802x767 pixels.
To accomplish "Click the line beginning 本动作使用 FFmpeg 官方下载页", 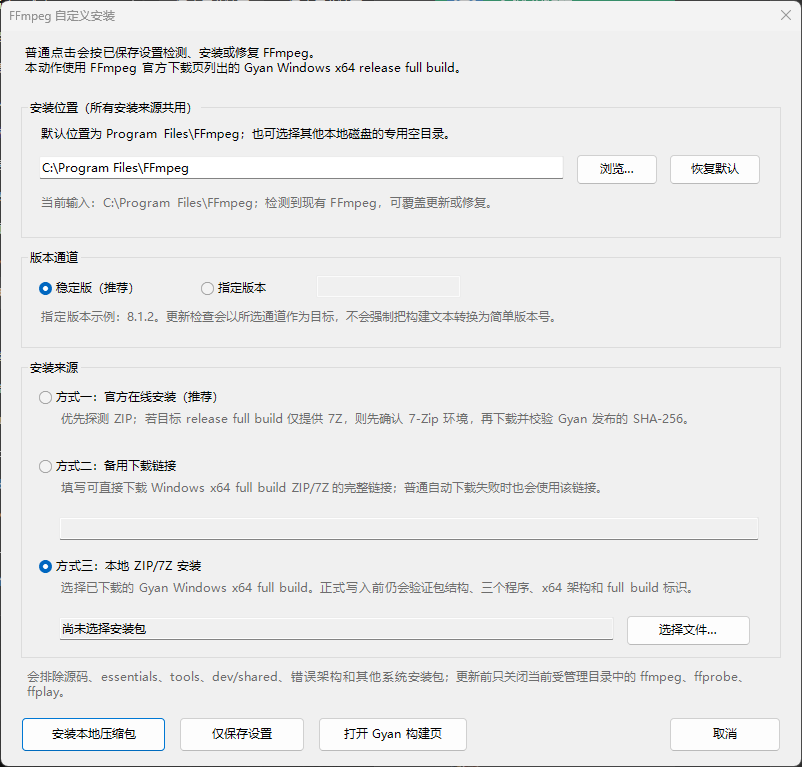I will (243, 68).
